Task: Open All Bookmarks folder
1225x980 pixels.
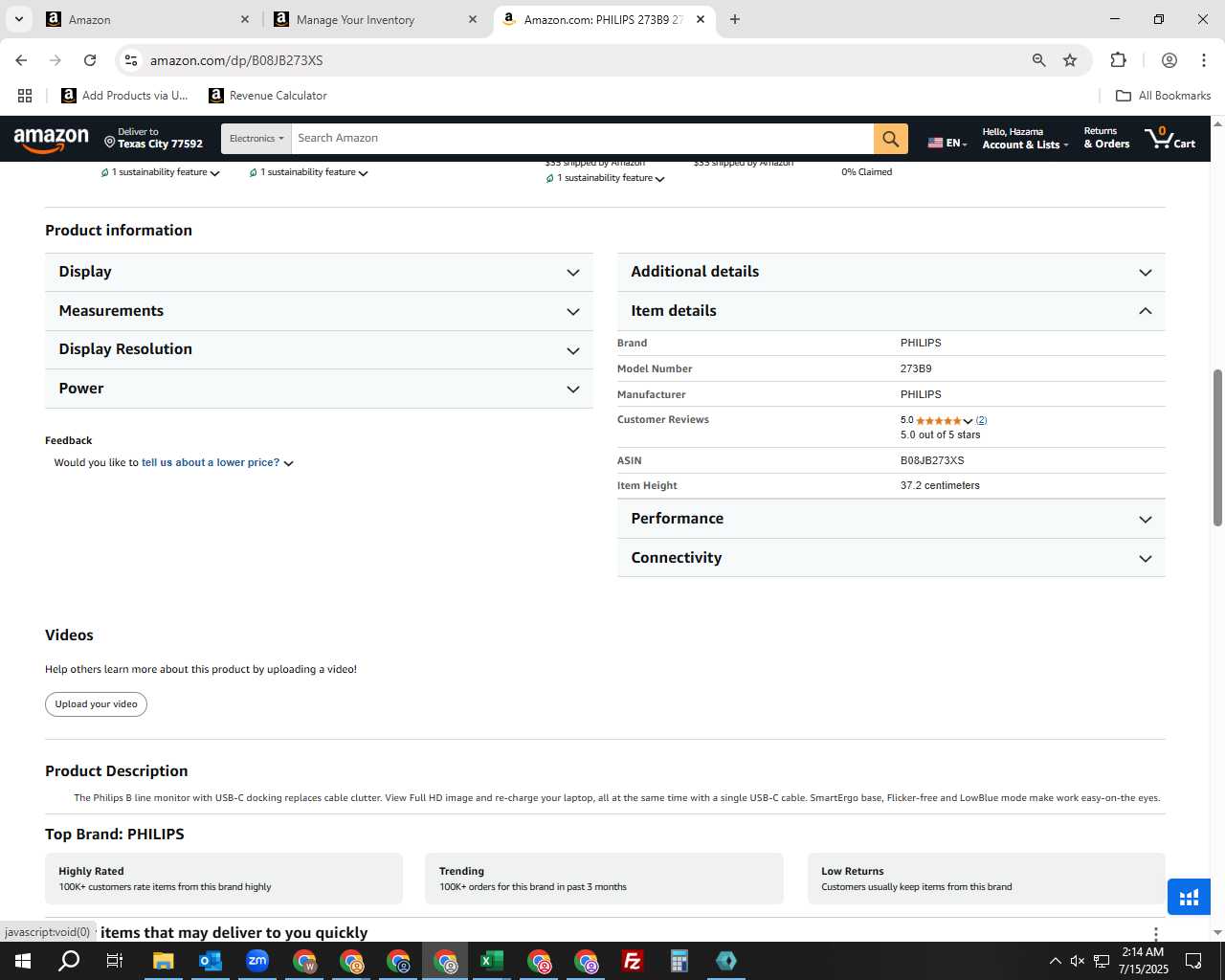Action: point(1163,96)
